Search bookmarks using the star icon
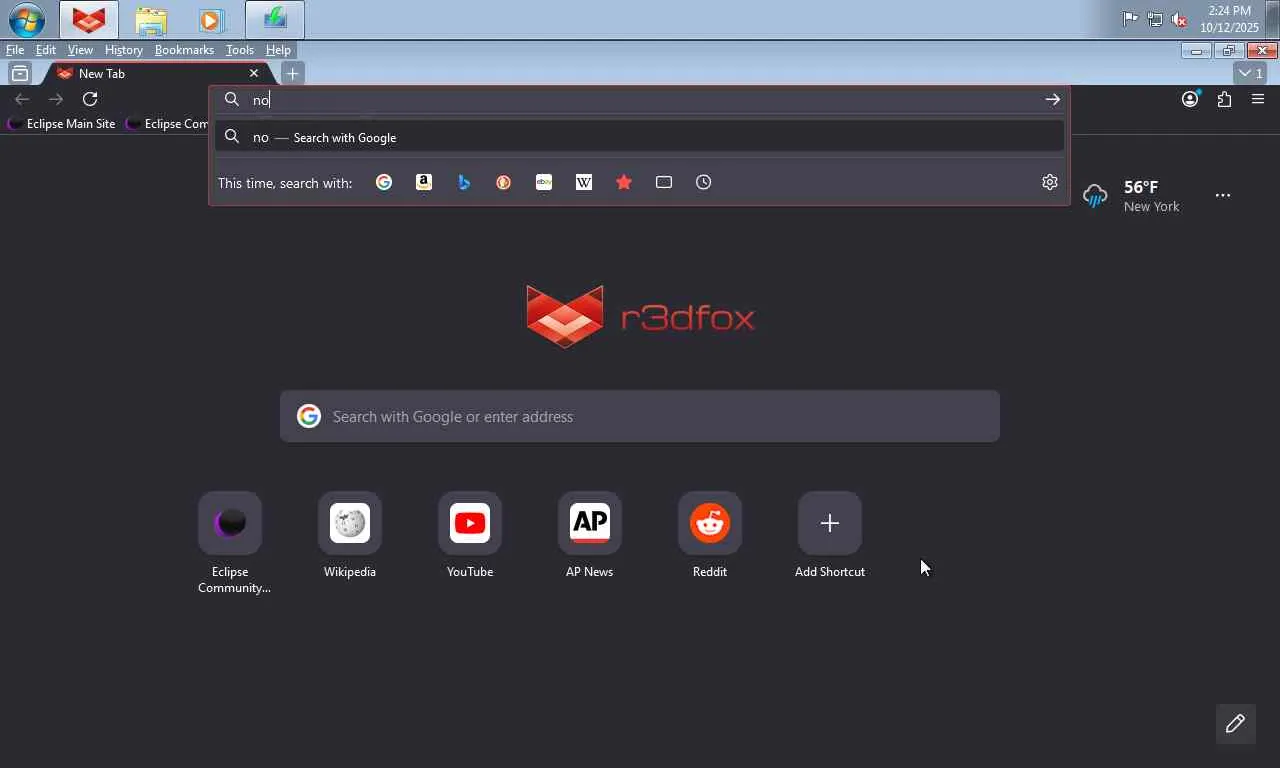The image size is (1280, 768). click(624, 182)
